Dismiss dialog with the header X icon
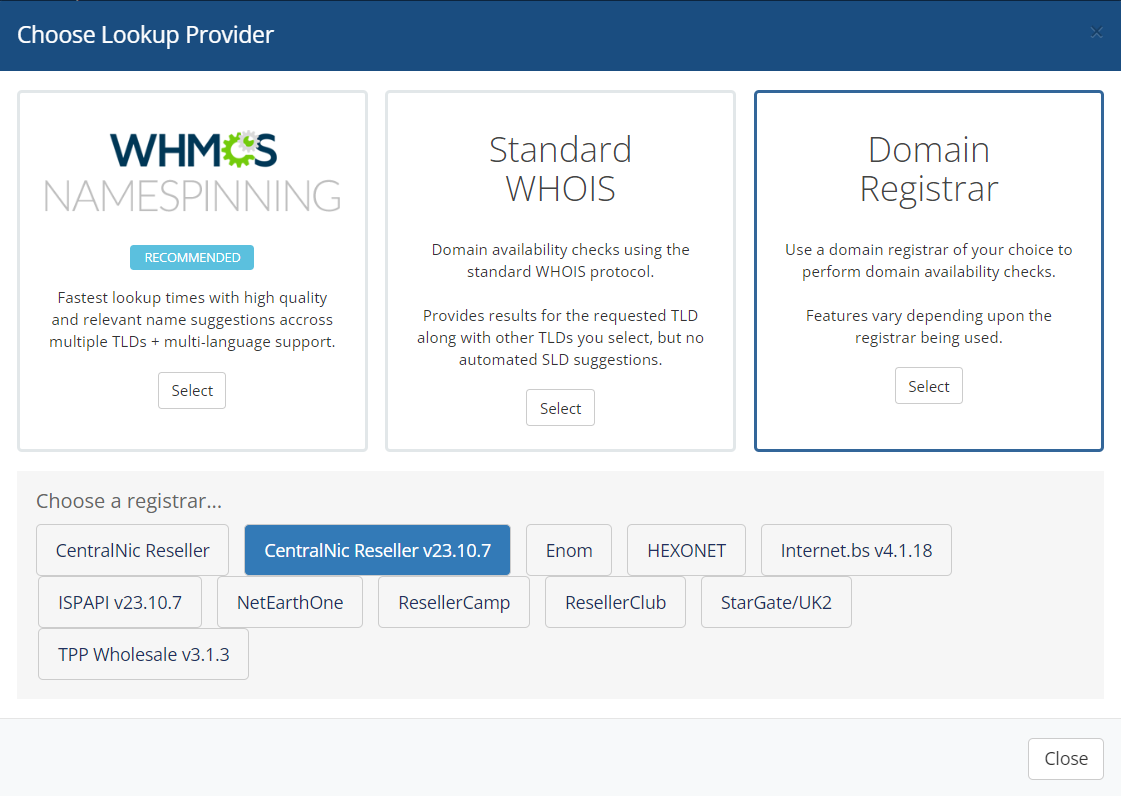 (x=1096, y=33)
